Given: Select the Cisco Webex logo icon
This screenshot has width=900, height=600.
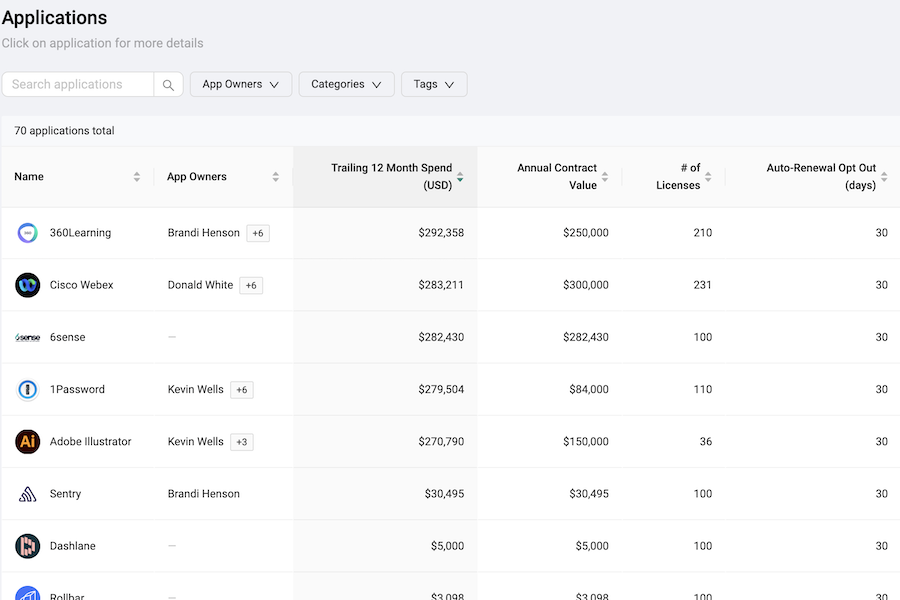Looking at the screenshot, I should point(28,285).
